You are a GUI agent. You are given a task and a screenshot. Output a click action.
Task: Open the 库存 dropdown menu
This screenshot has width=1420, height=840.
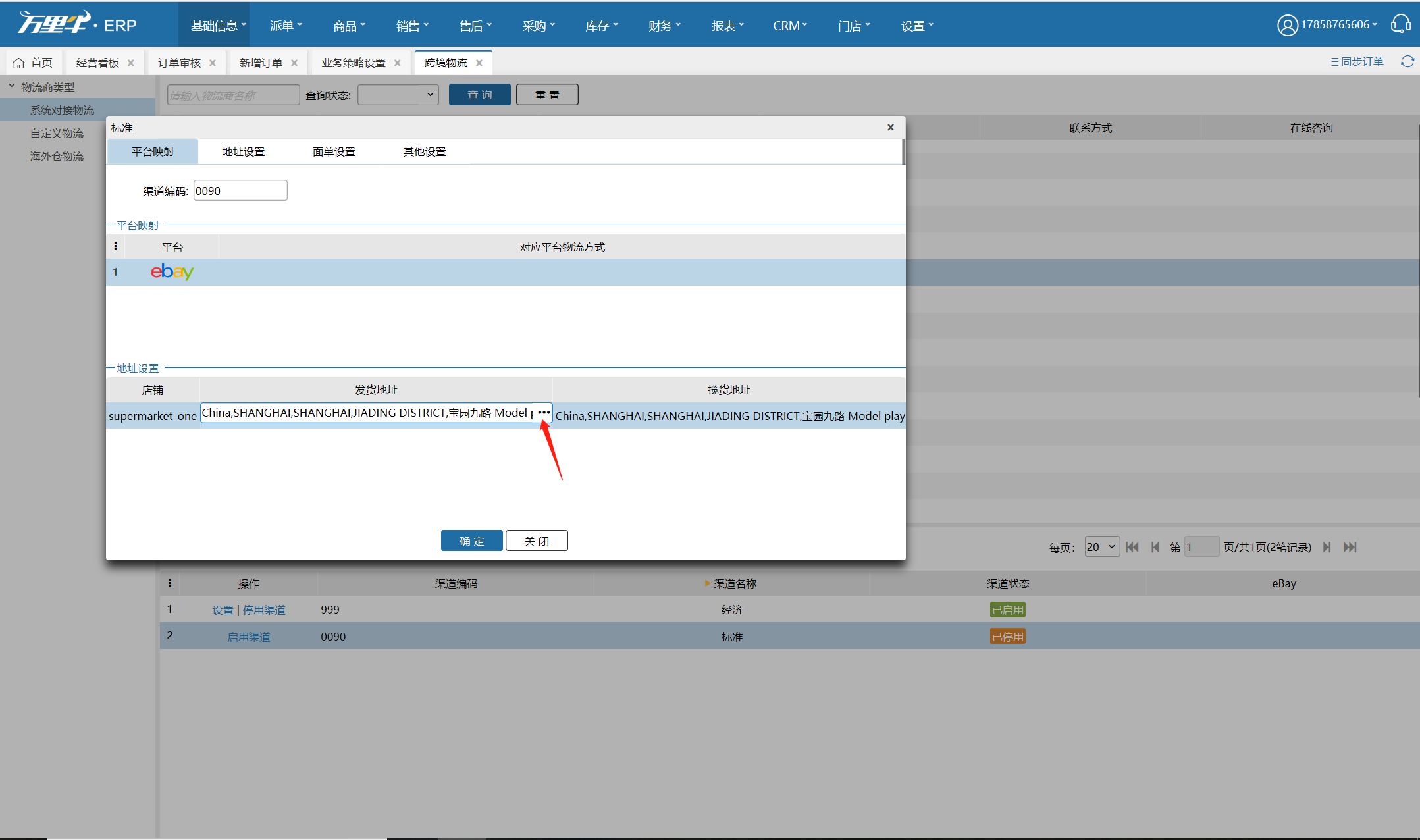pos(602,25)
